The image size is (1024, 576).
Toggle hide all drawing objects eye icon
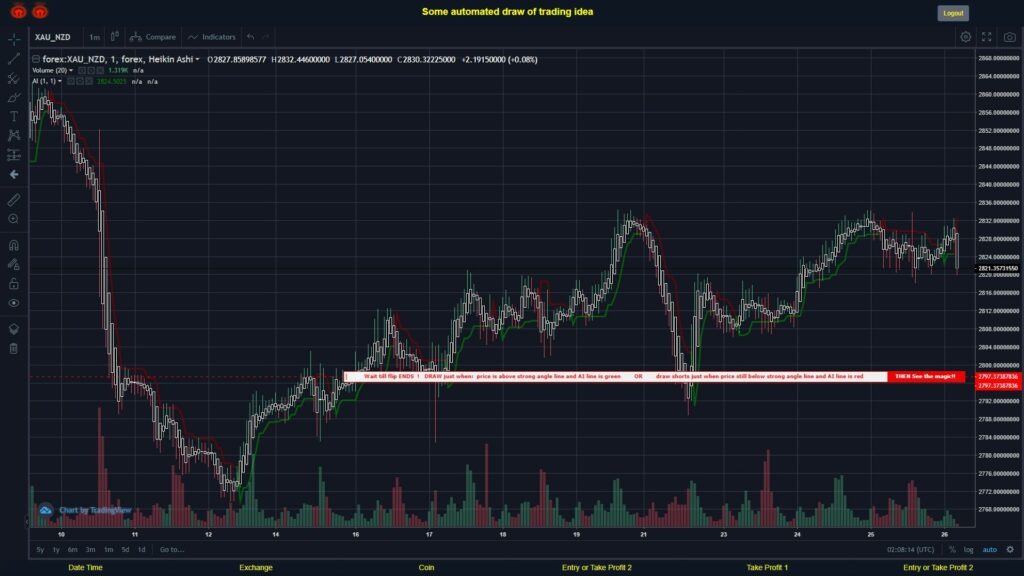pos(14,302)
